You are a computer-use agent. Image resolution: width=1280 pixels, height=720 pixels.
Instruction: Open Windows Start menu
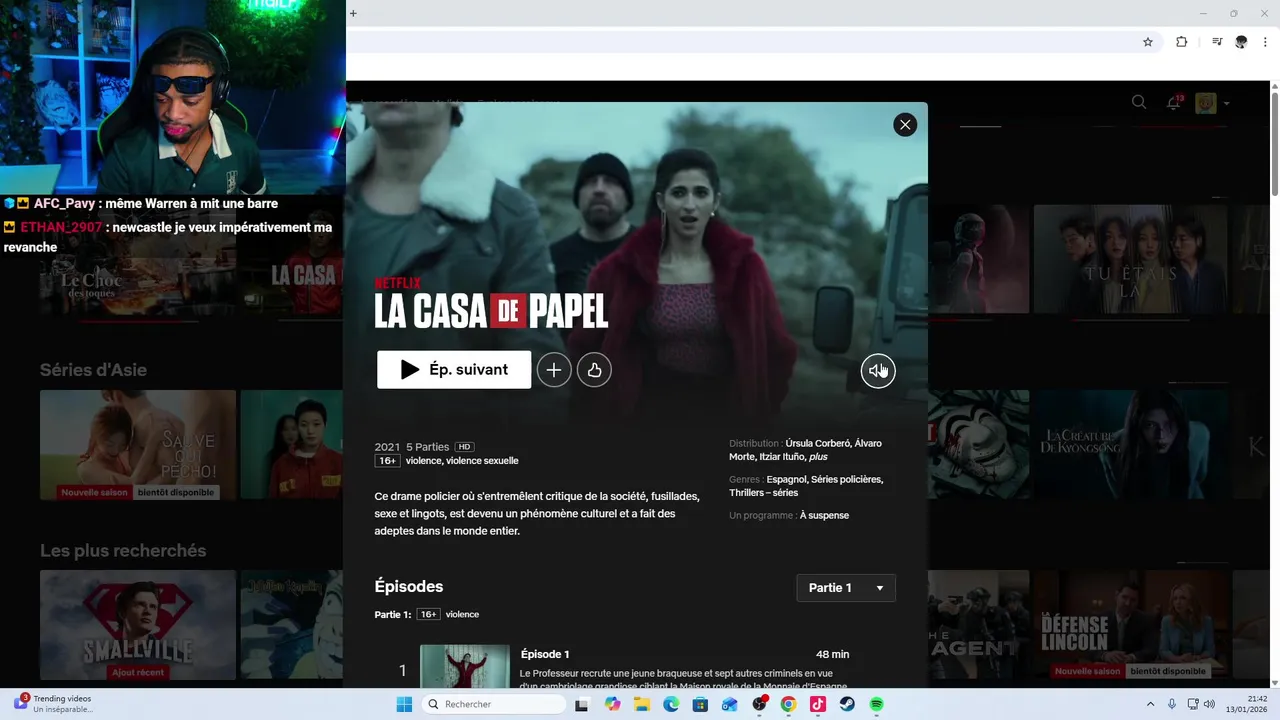(x=404, y=705)
